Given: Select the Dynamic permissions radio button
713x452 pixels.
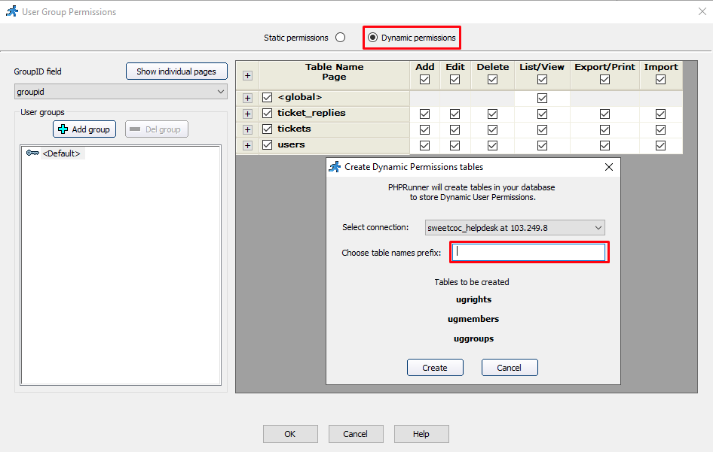Looking at the screenshot, I should pos(373,37).
